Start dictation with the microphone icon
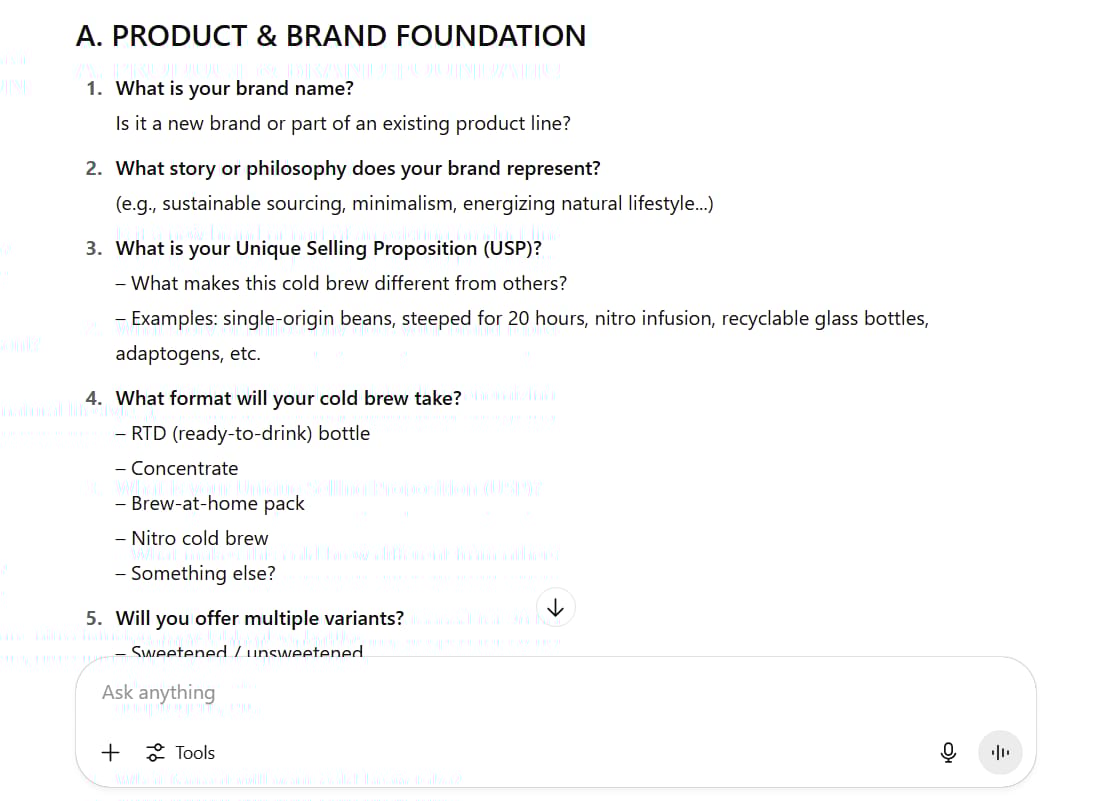 point(948,752)
